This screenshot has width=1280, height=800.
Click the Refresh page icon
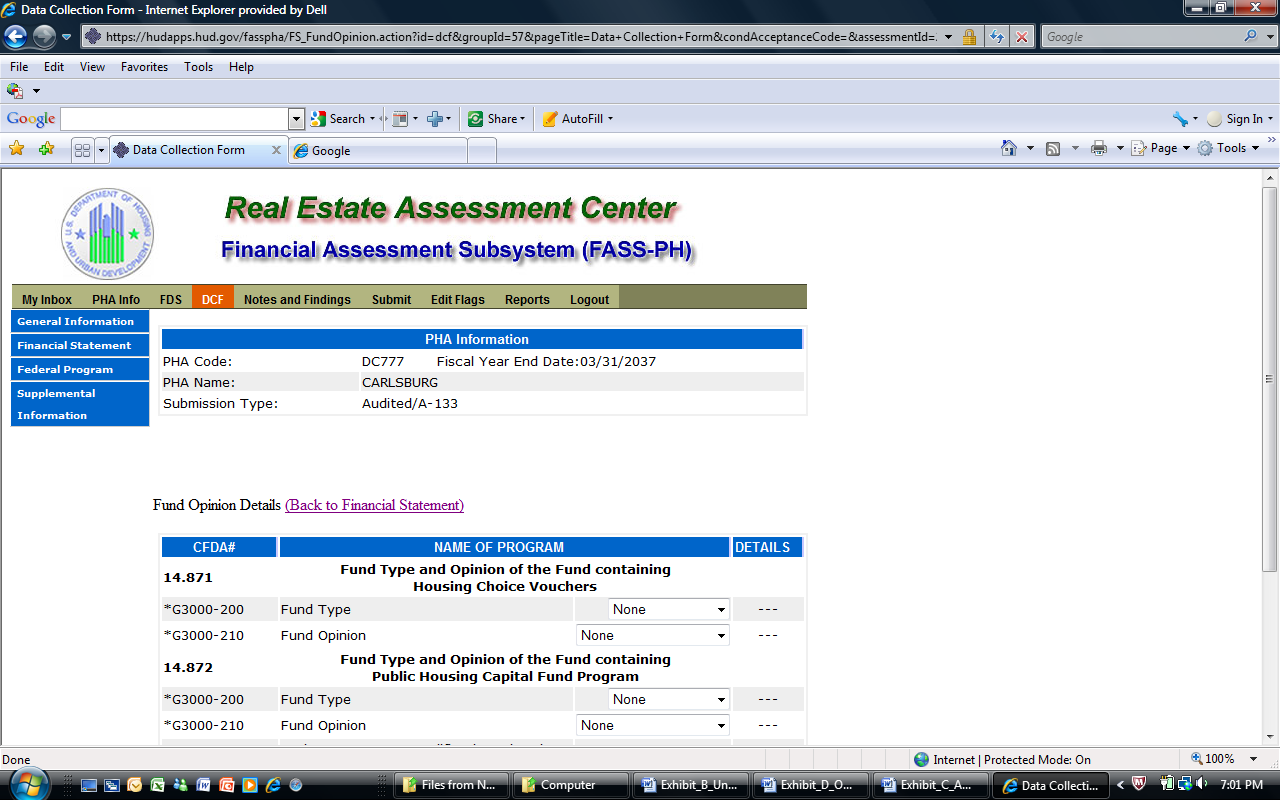pos(997,37)
